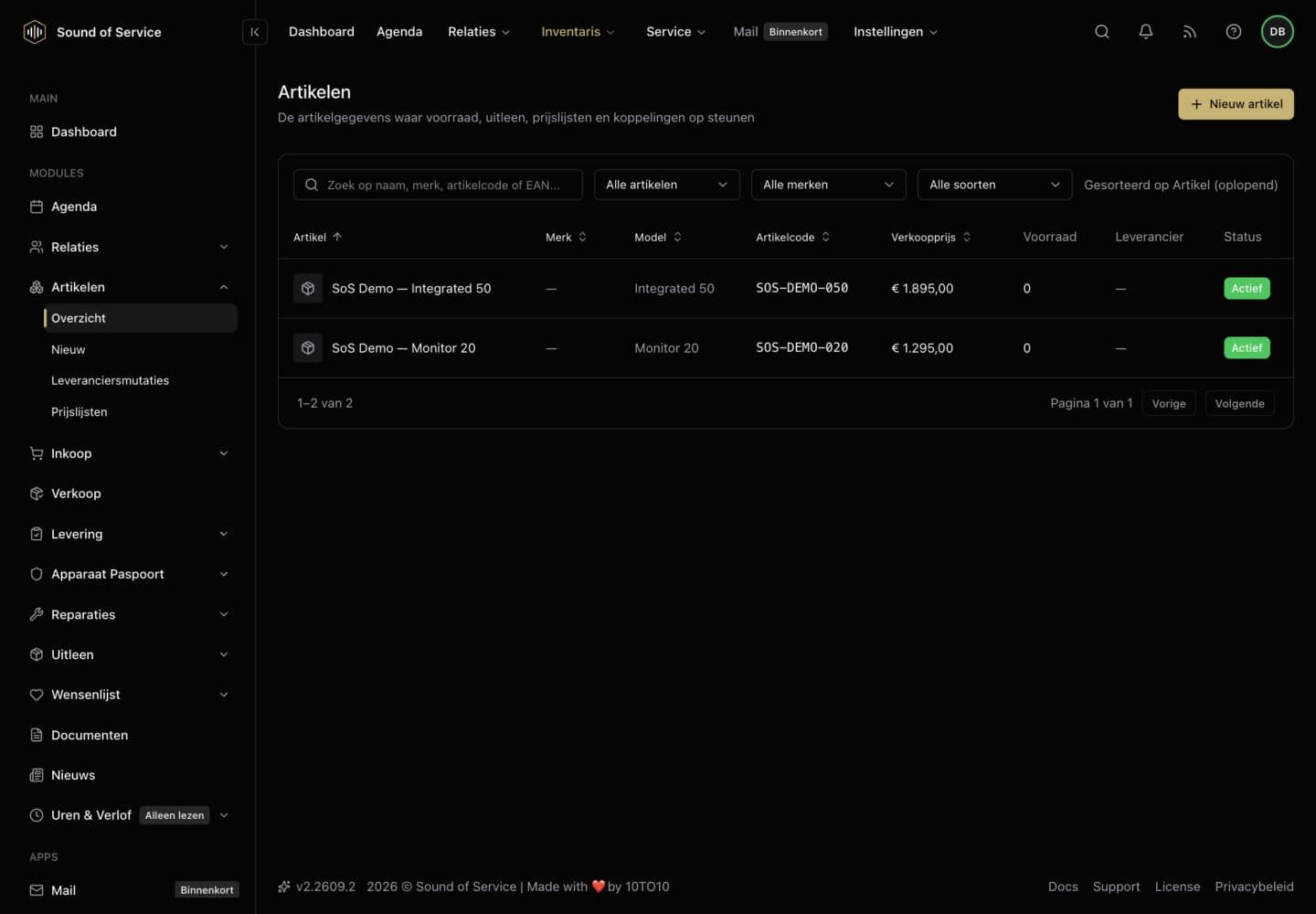The height and width of the screenshot is (914, 1316).
Task: Open search via magnifier icon in header
Action: pos(1102,32)
